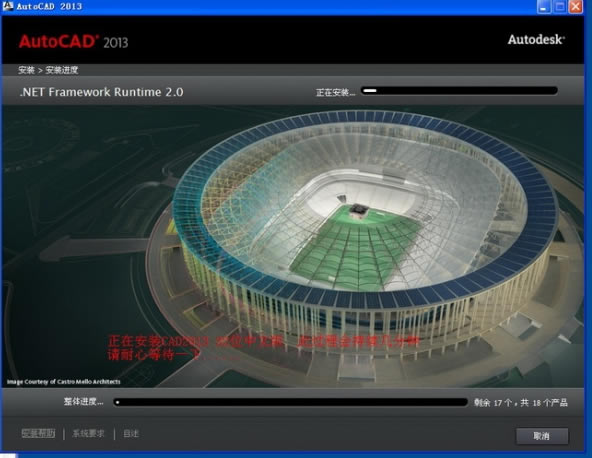Click the 整体进度... label

83,401
